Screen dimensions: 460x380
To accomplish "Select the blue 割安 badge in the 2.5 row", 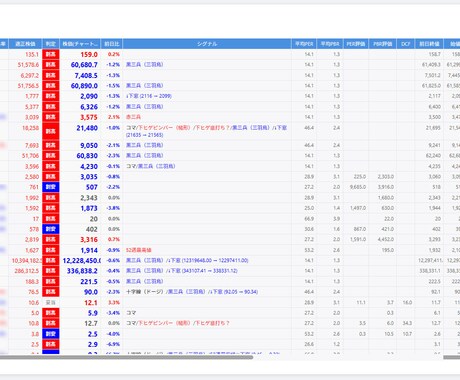I will point(51,334).
